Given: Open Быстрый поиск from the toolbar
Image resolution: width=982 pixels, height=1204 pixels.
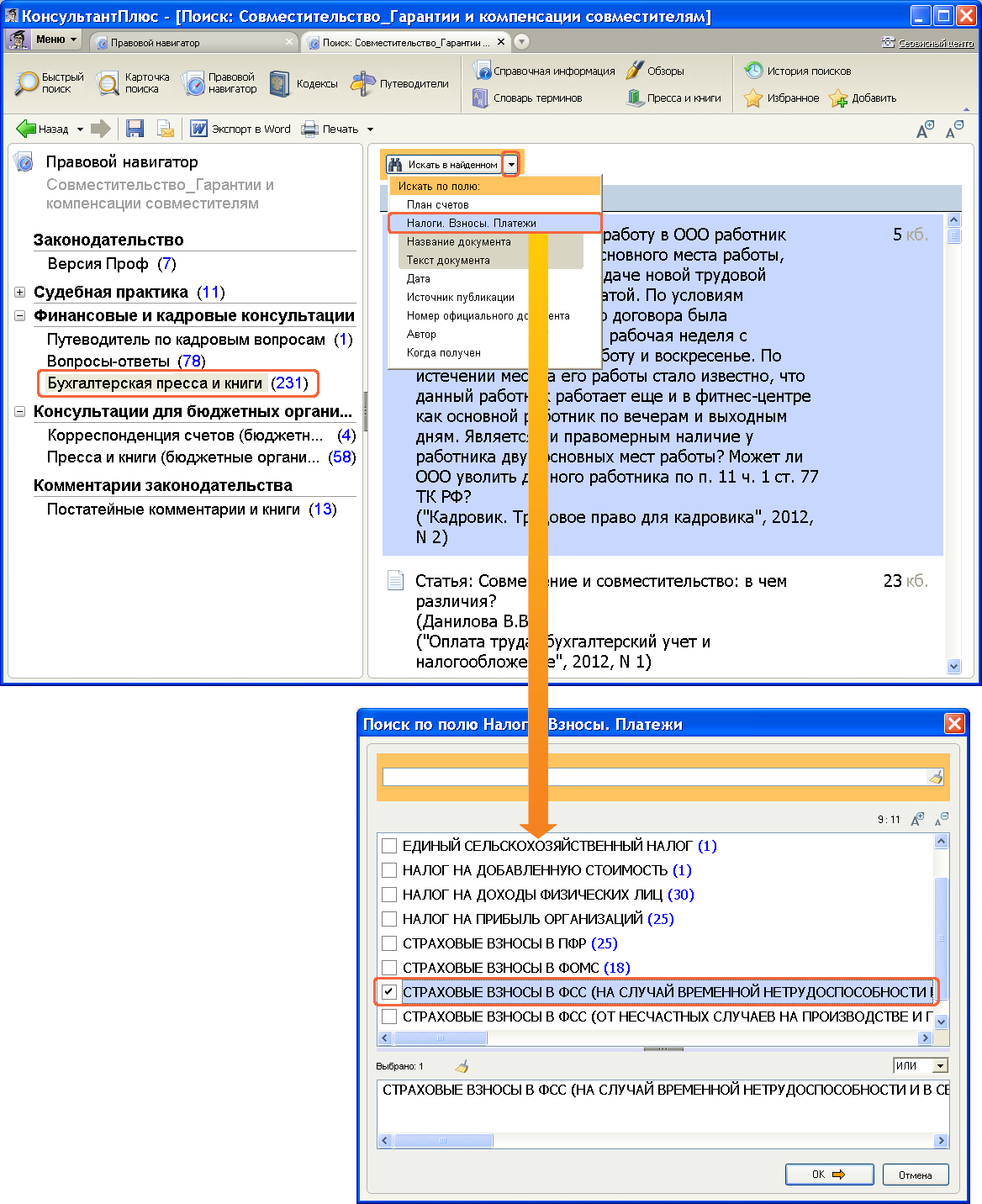Looking at the screenshot, I should point(50,83).
